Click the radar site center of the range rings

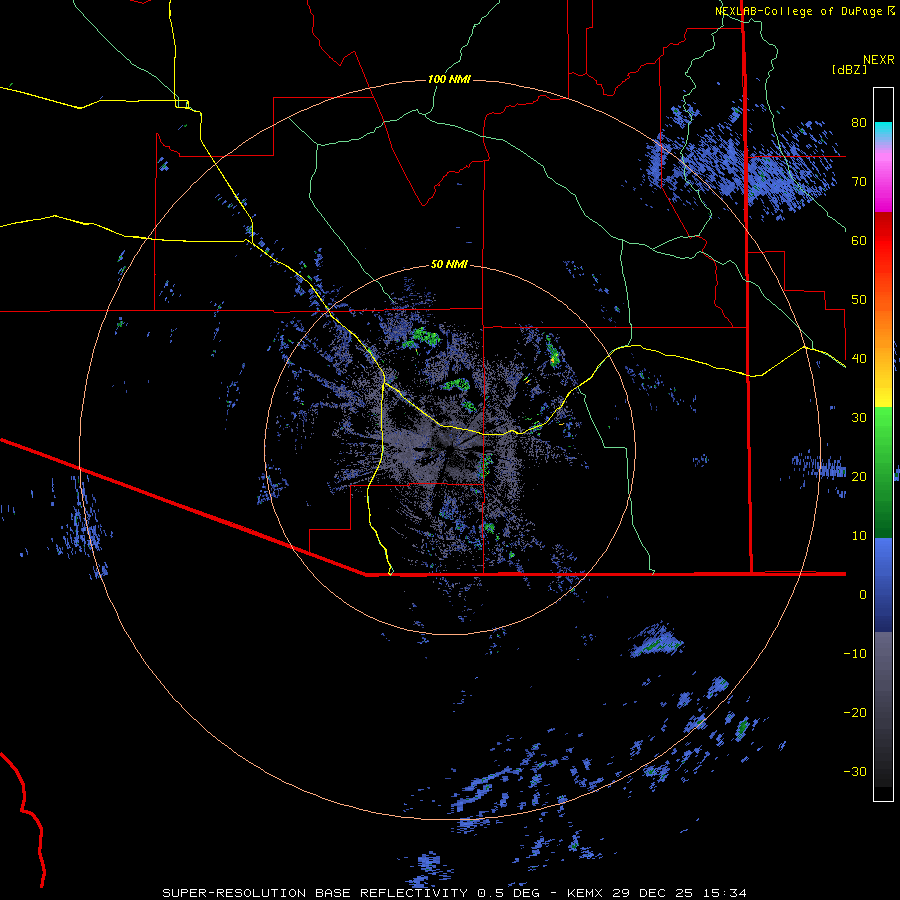pos(449,449)
